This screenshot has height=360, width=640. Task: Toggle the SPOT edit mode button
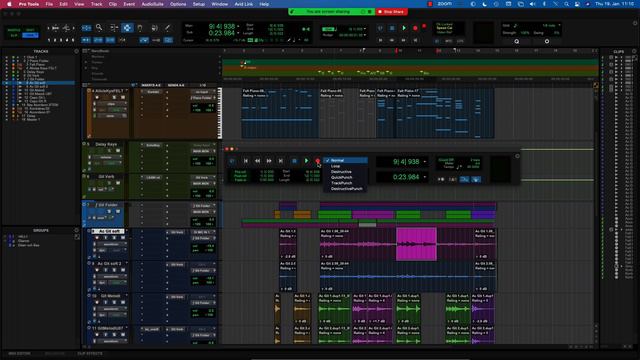coord(30,30)
